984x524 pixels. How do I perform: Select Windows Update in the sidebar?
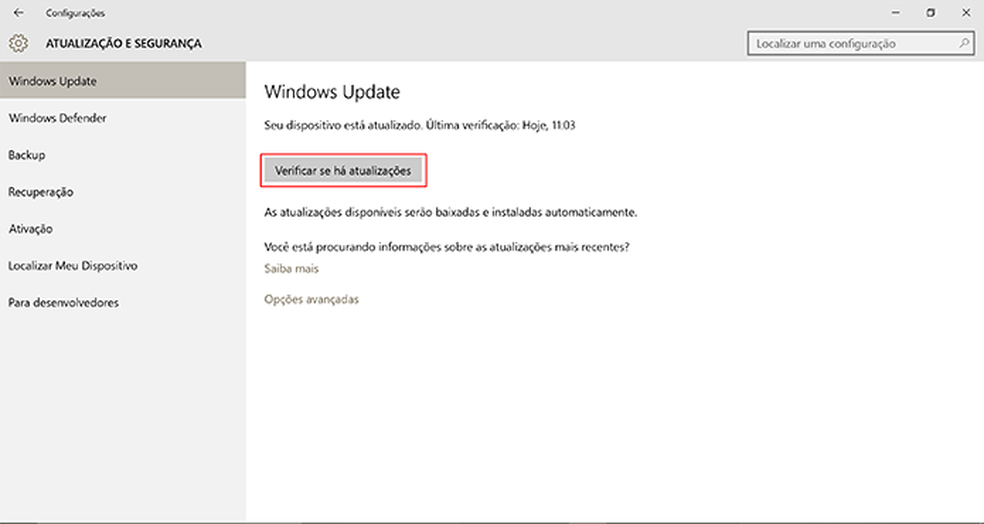click(122, 80)
